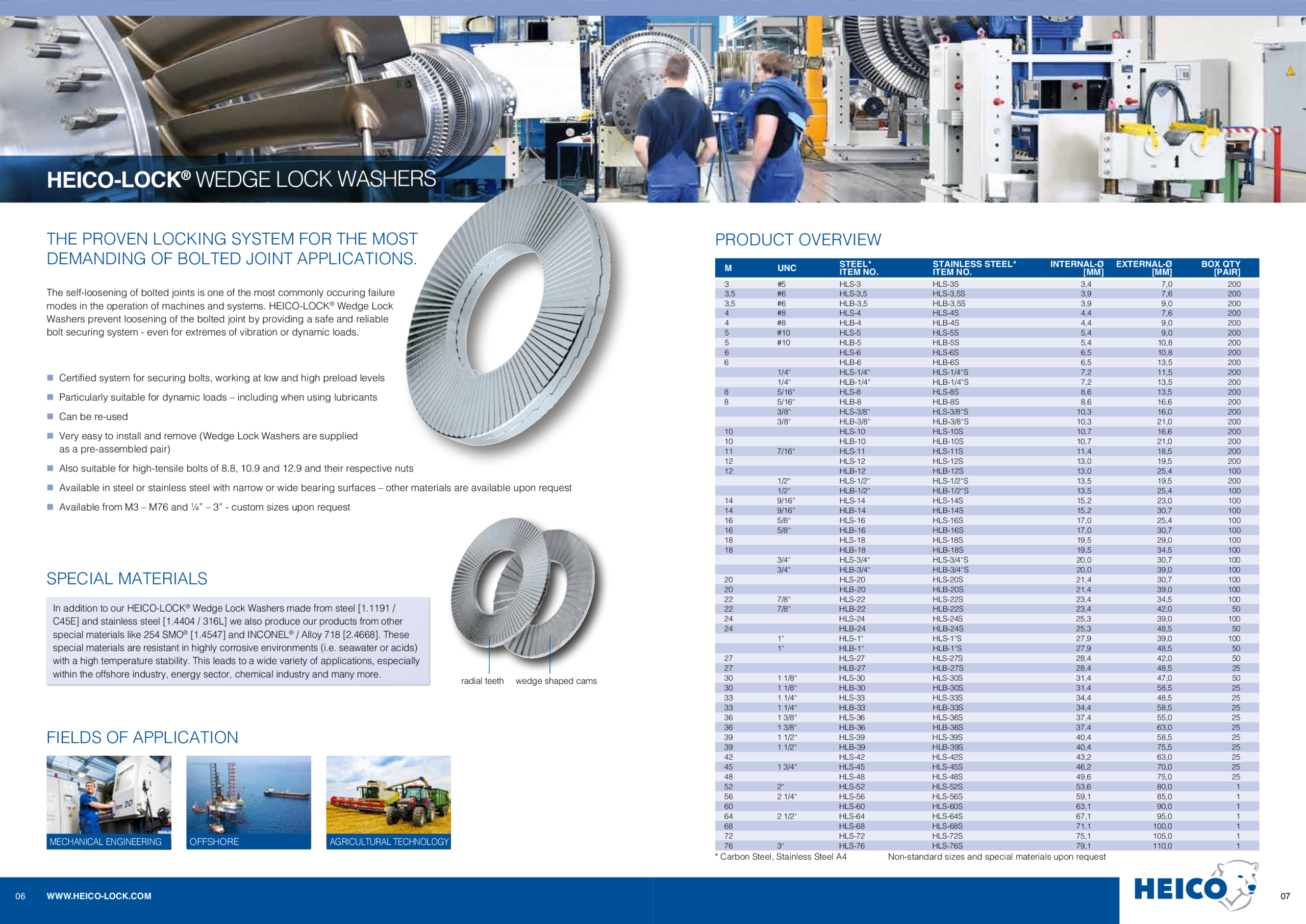The height and width of the screenshot is (924, 1306).
Task: Click the page number 06
Action: coord(20,896)
